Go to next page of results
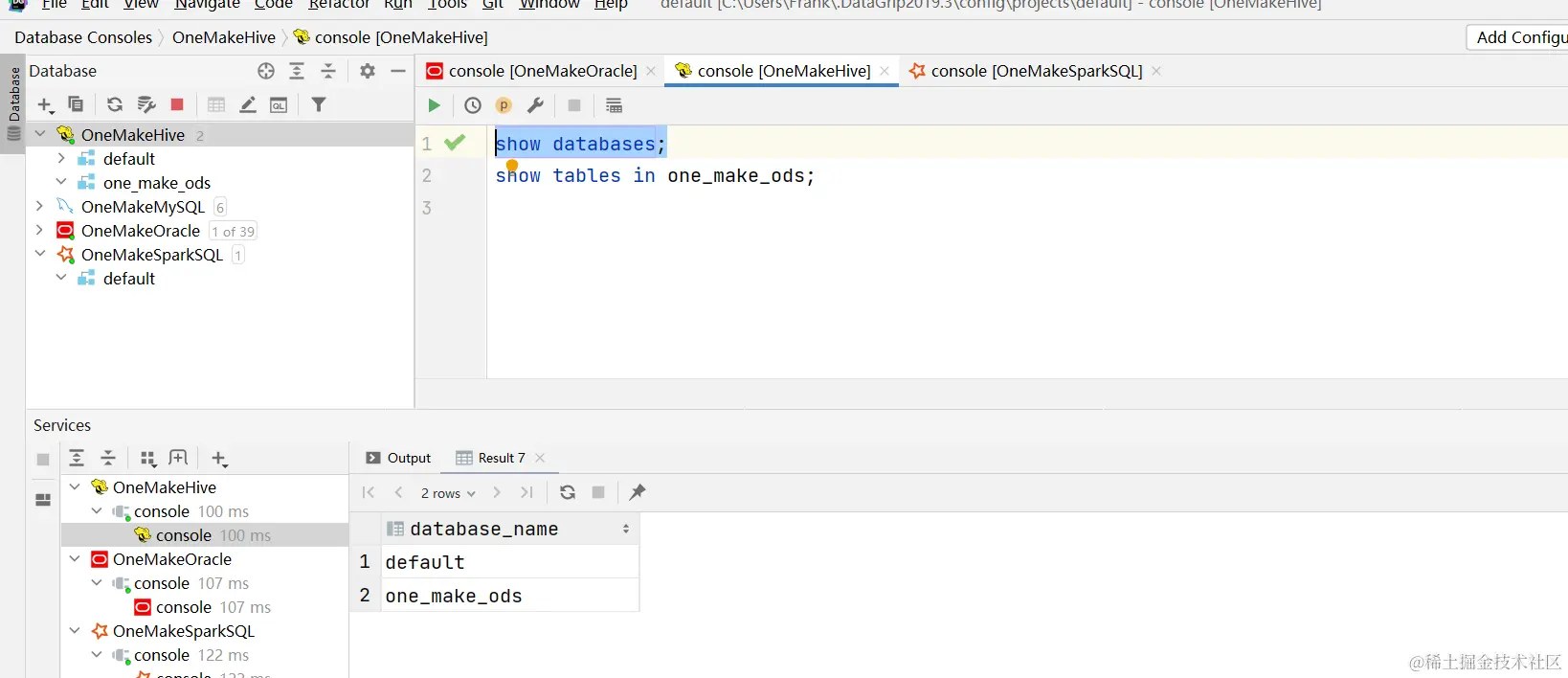 (x=497, y=492)
